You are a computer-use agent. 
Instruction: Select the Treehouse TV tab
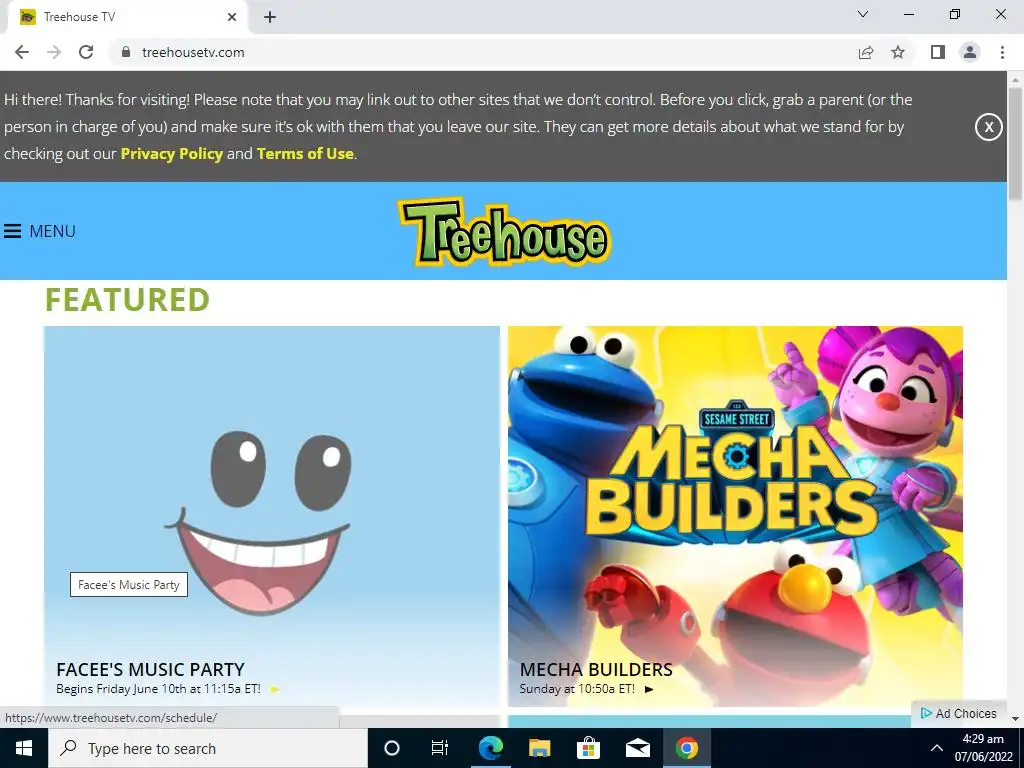pyautogui.click(x=127, y=17)
